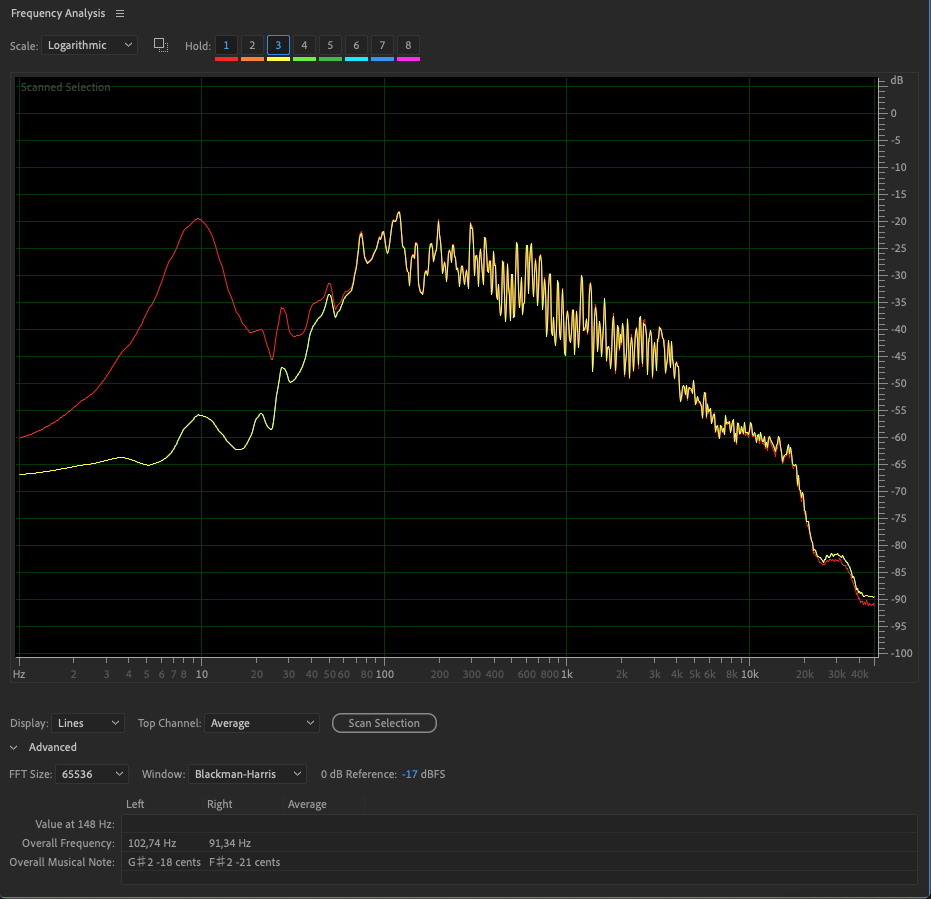Click the Scan Selection button
Screen dimensions: 931x899
pos(384,723)
